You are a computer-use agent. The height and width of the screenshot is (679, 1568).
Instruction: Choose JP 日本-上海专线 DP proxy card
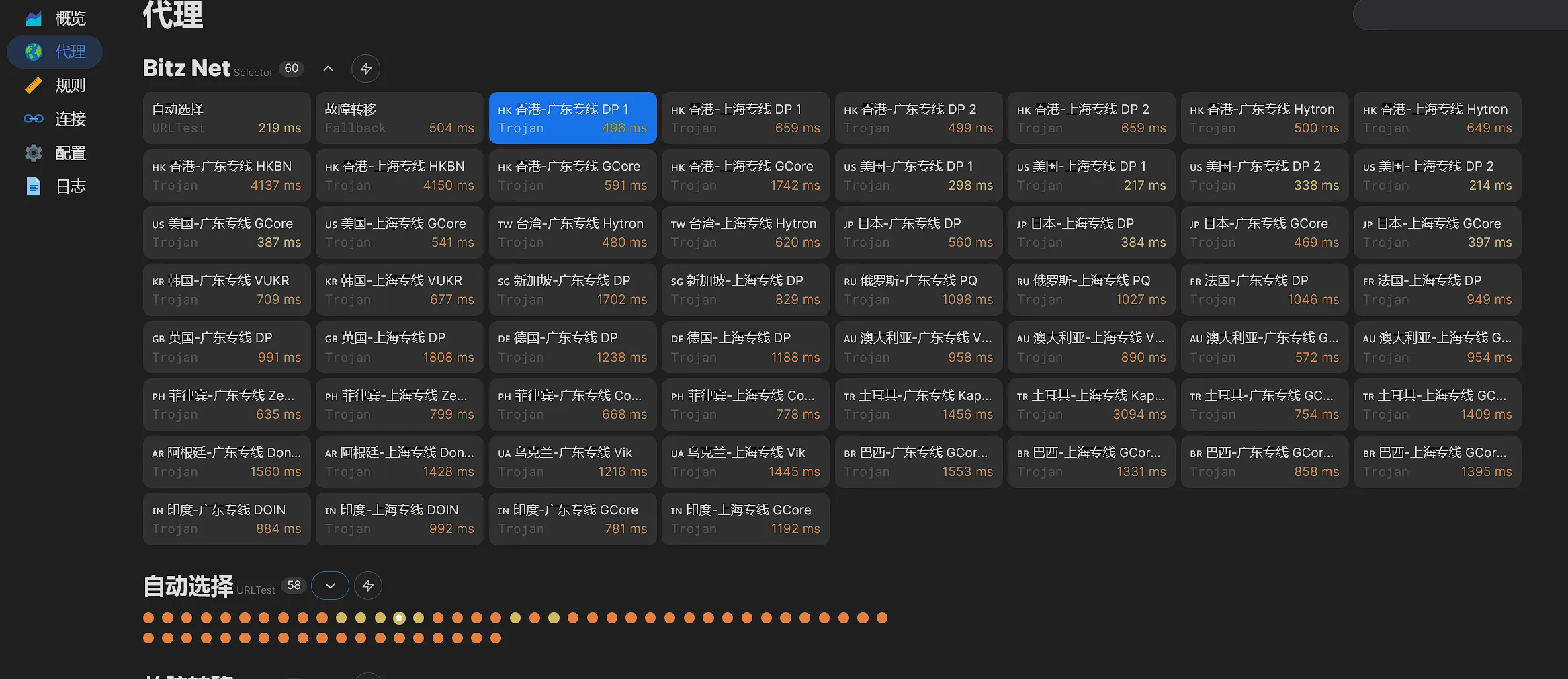coord(1091,233)
